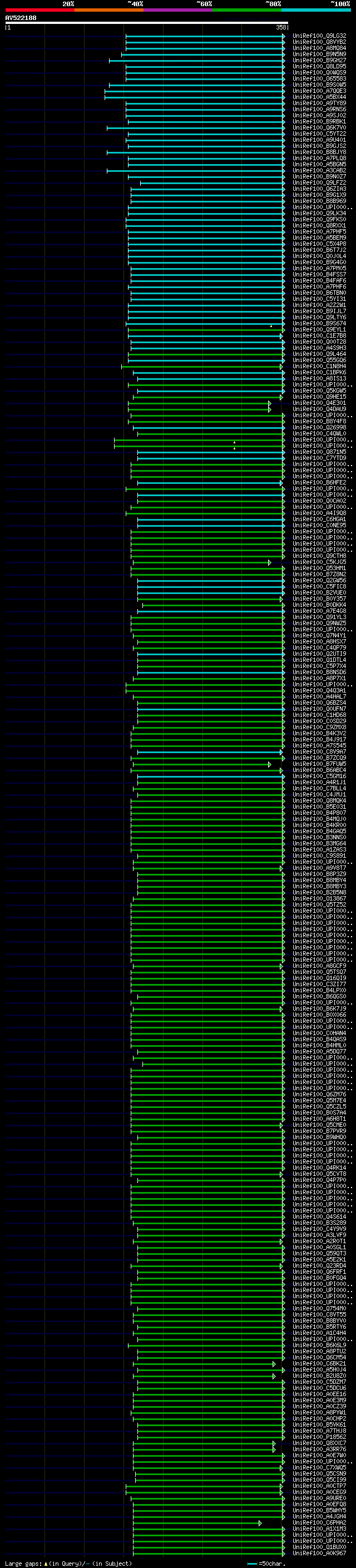Select label UniRef100_B8BJY8
This screenshot has width=356, height=1568.
[x=319, y=152]
